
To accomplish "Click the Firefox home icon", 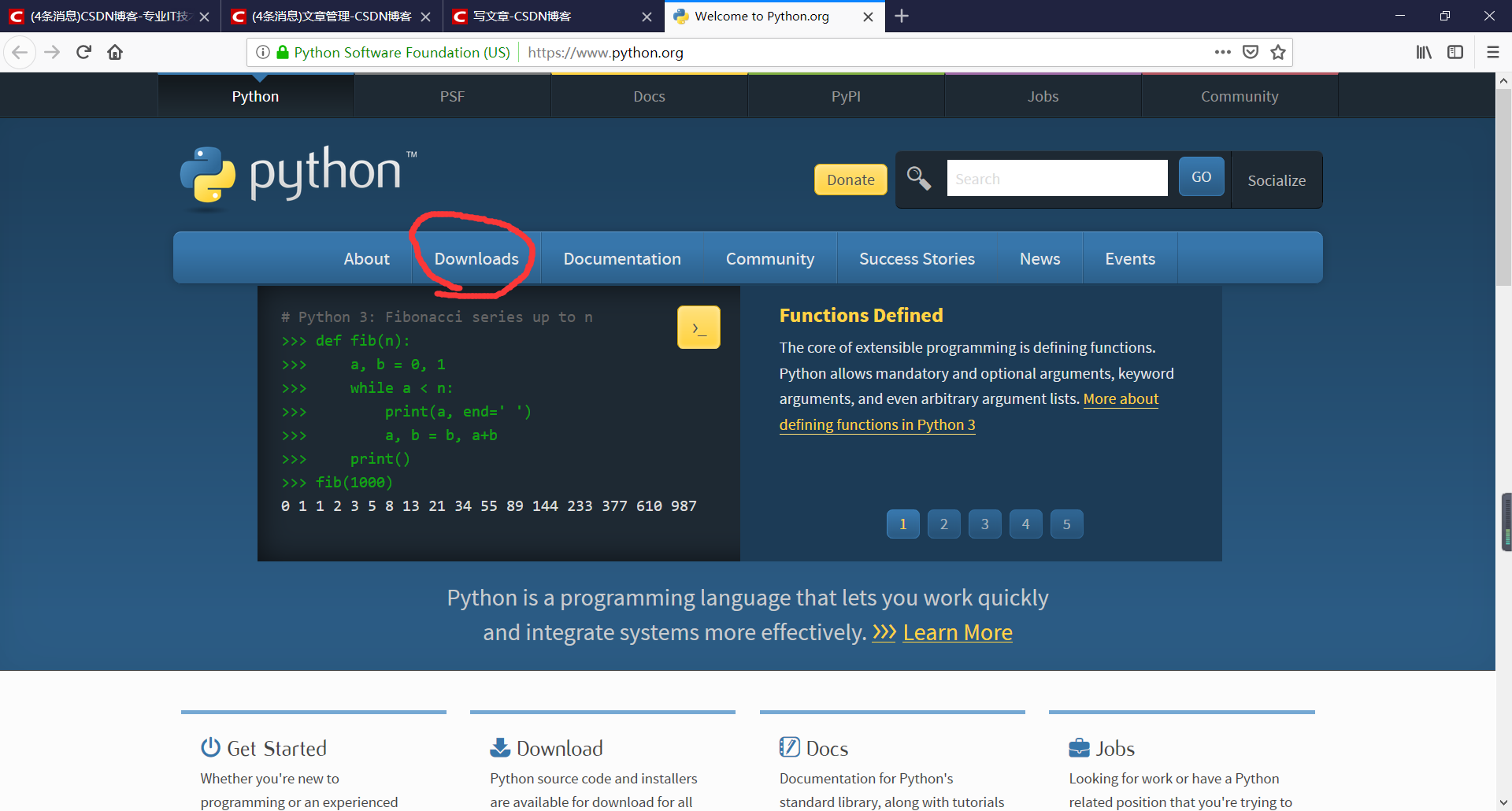I will point(114,52).
